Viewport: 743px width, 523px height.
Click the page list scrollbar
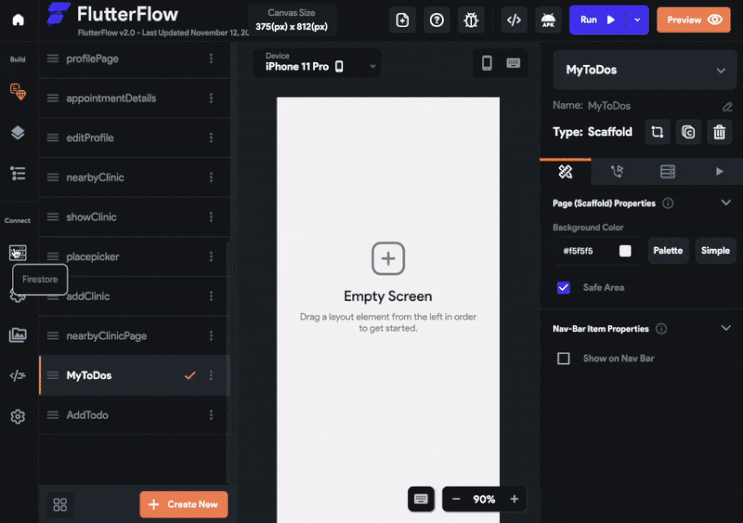click(228, 362)
